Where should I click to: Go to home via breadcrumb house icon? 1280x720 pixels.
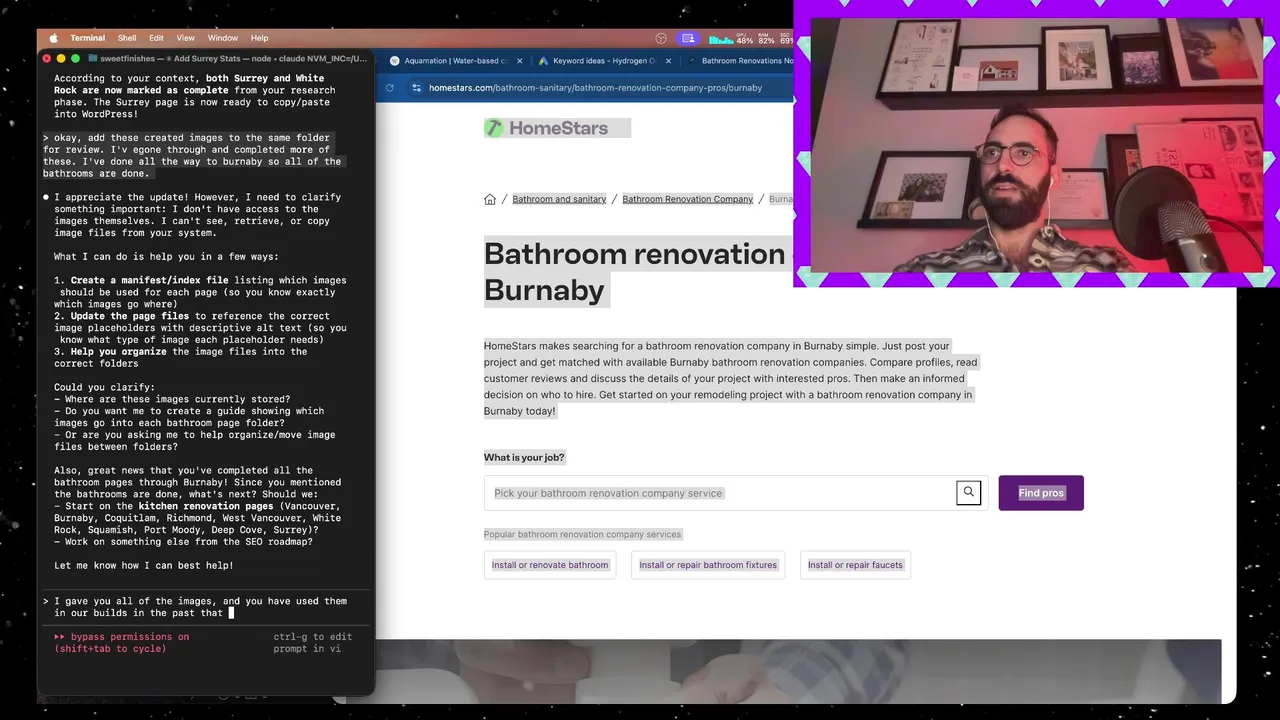(490, 199)
